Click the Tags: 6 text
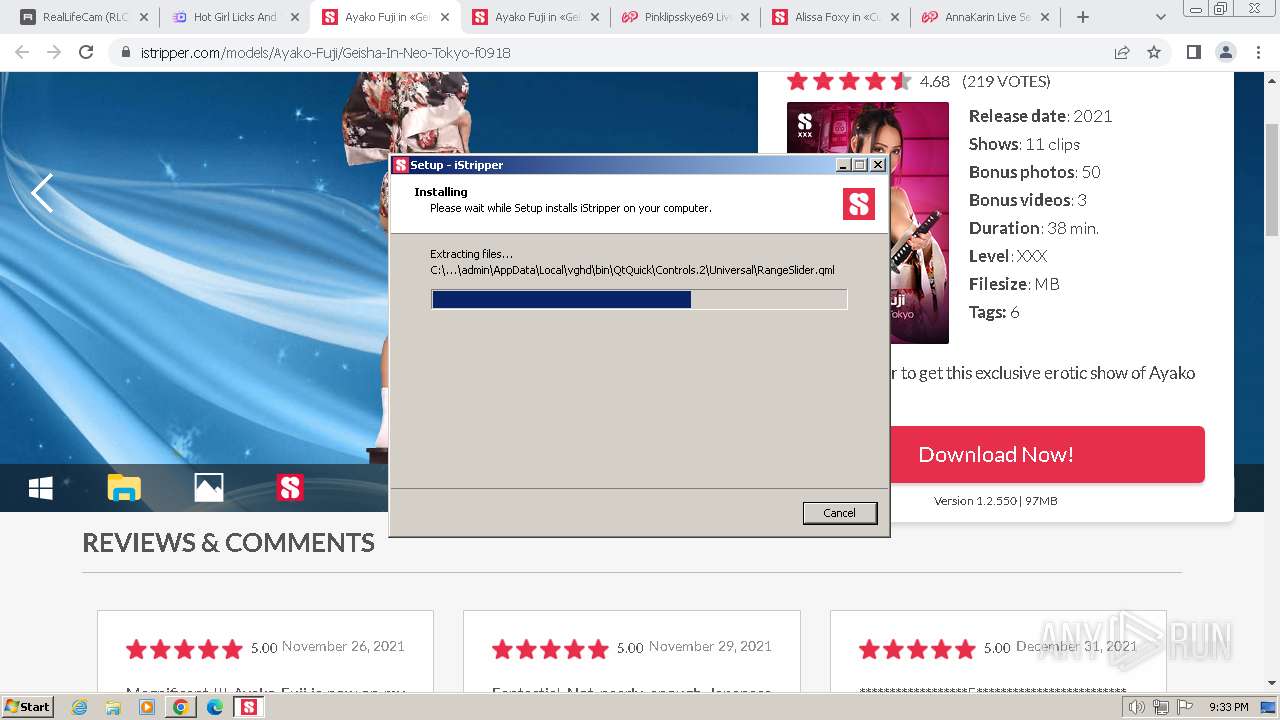The height and width of the screenshot is (720, 1280). [x=994, y=312]
